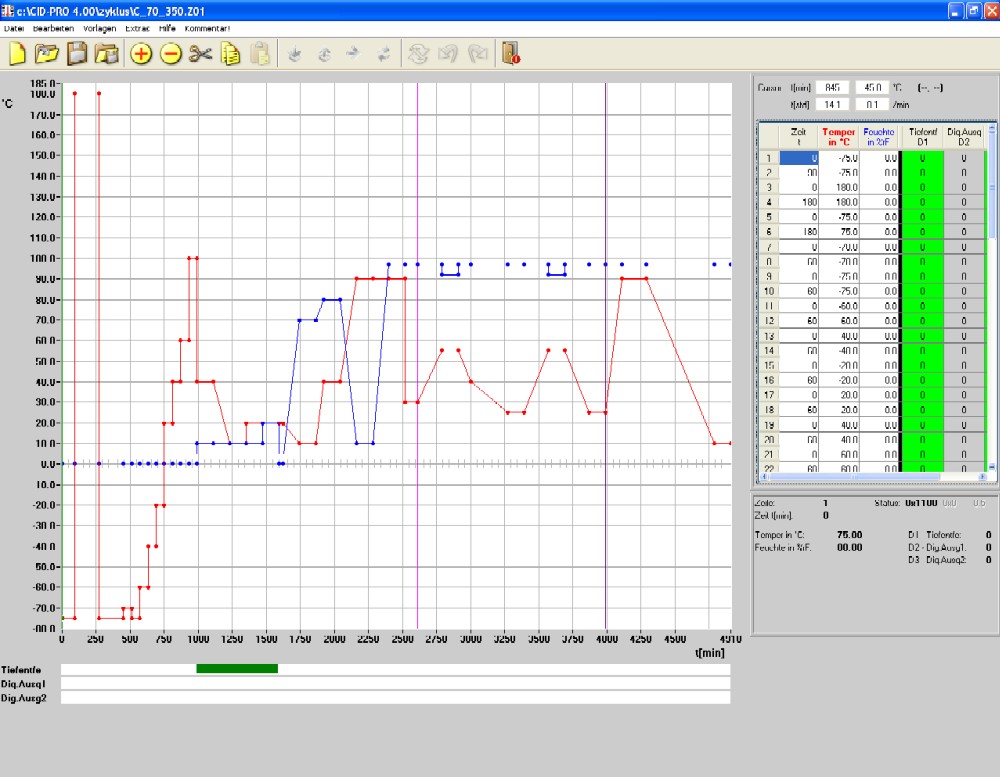The width and height of the screenshot is (1000, 777).
Task: Click the grayed-out right arrow toolbar icon
Action: tap(353, 54)
